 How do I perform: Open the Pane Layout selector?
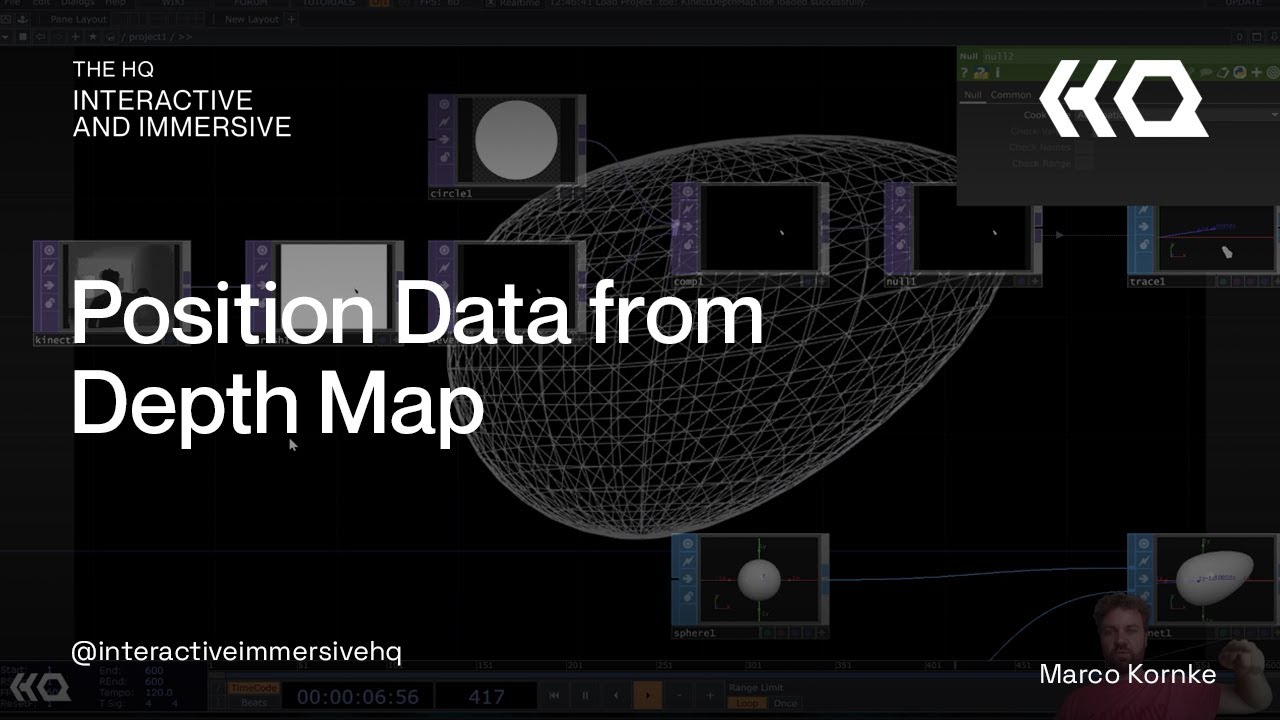click(x=79, y=19)
